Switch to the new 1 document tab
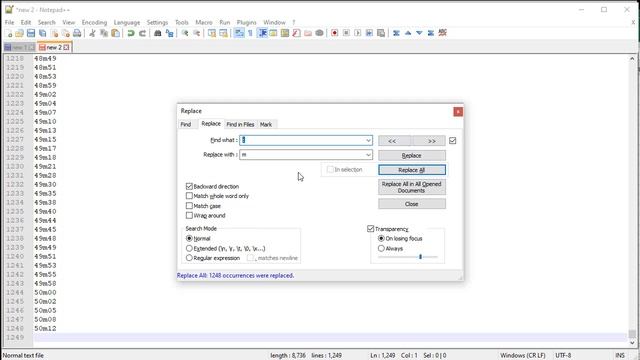Image resolution: width=640 pixels, height=360 pixels. 19,47
